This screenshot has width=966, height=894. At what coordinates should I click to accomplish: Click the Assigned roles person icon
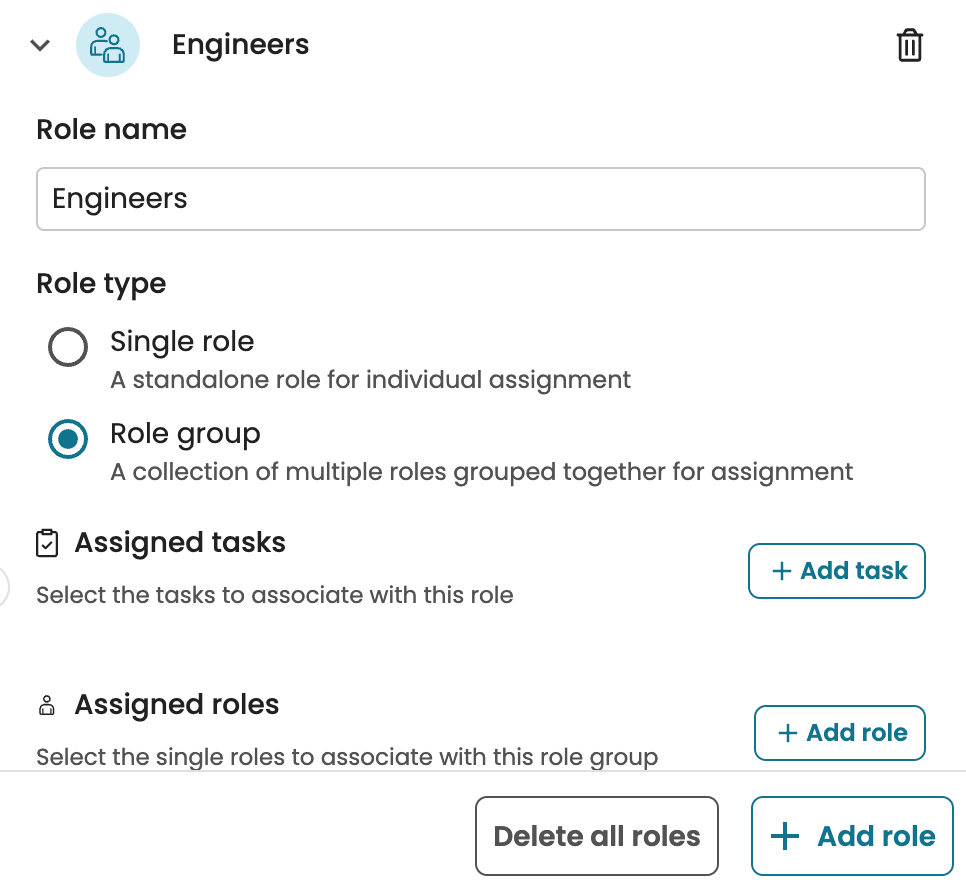(x=47, y=706)
